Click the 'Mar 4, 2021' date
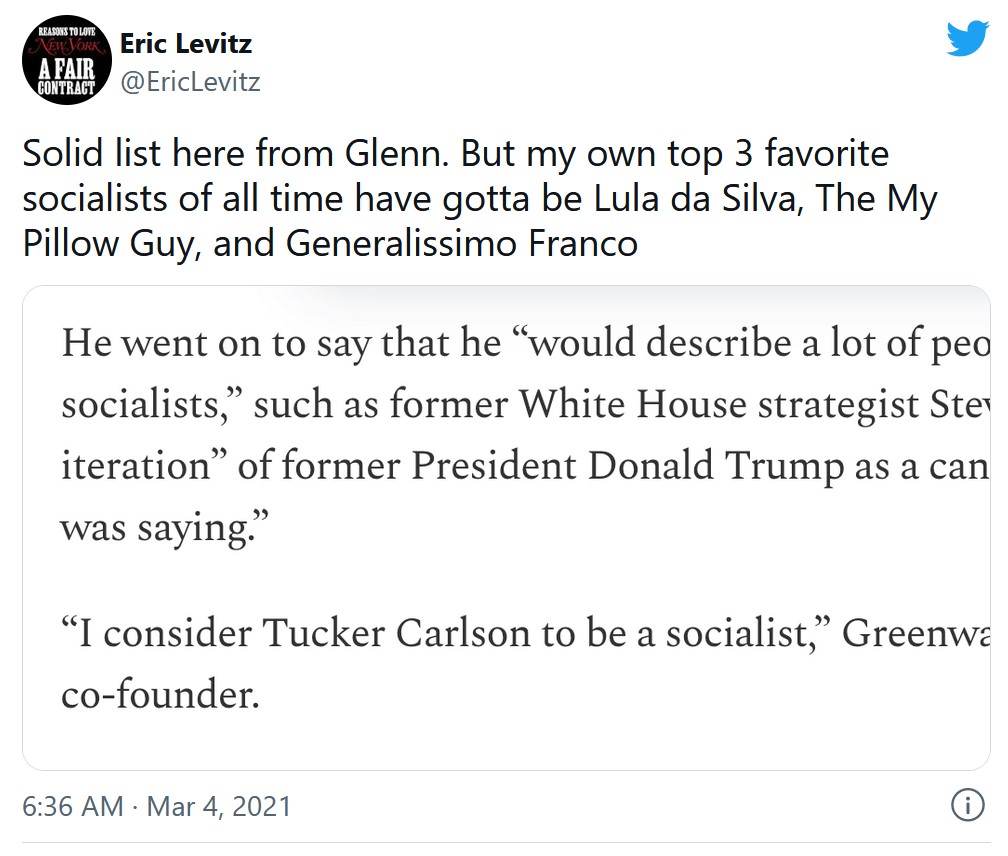 coord(219,807)
